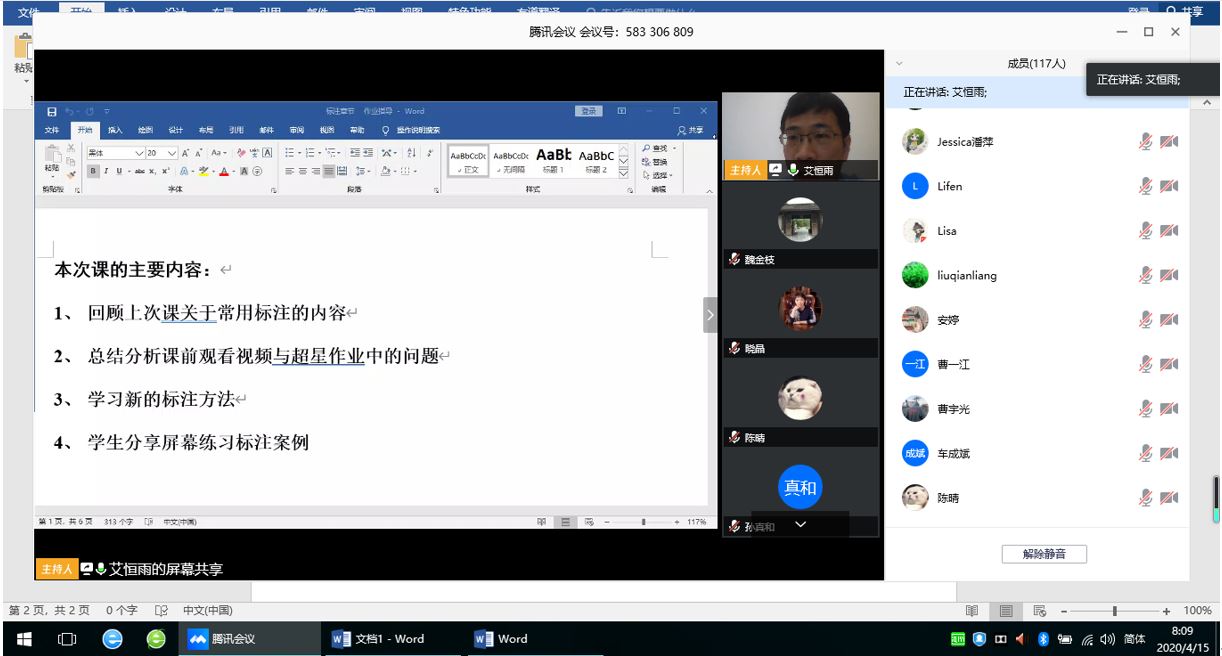Select 魏金枝's video thumbnail
Image resolution: width=1222 pixels, height=656 pixels.
[800, 220]
